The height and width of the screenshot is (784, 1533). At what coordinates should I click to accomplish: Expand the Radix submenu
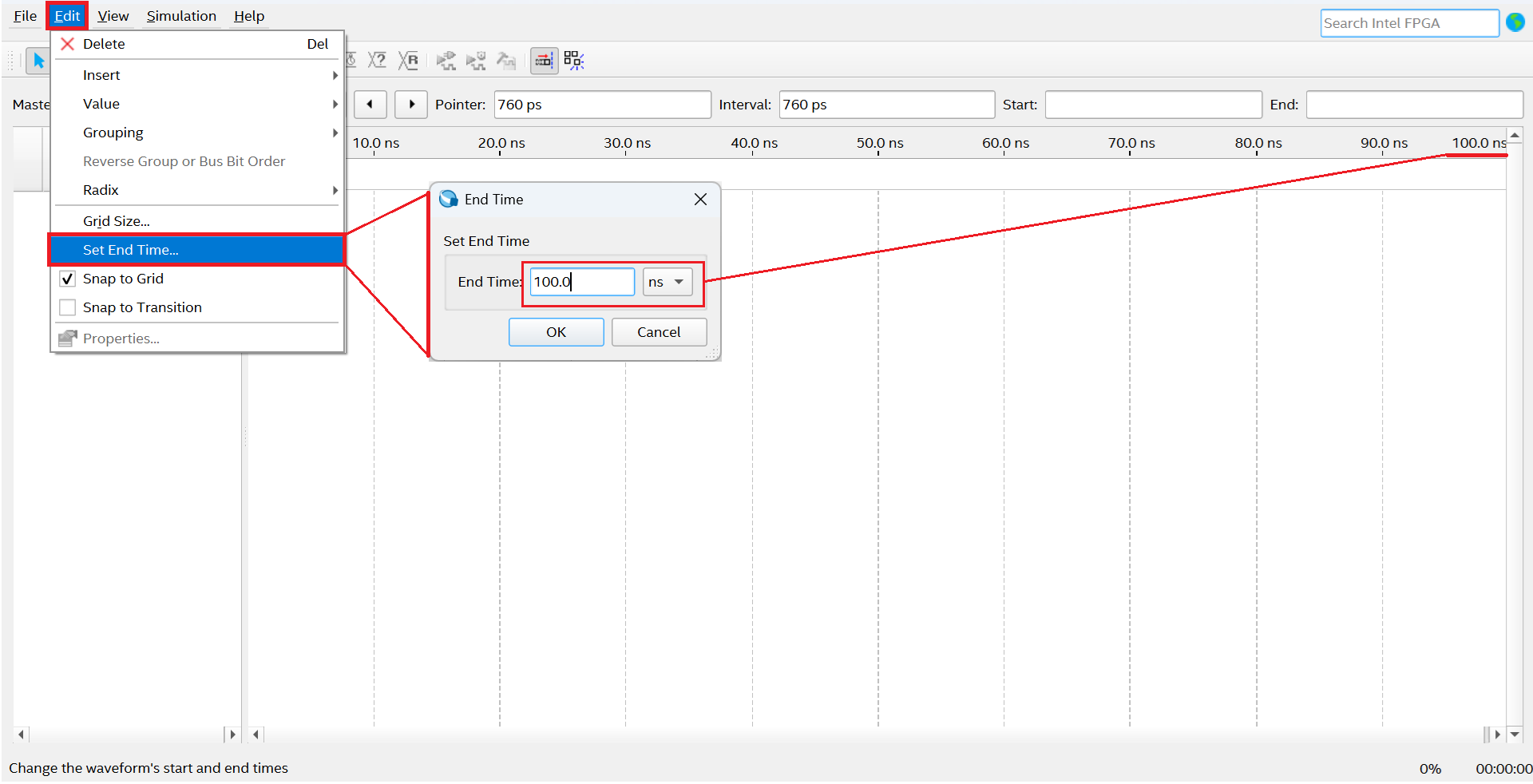[197, 190]
